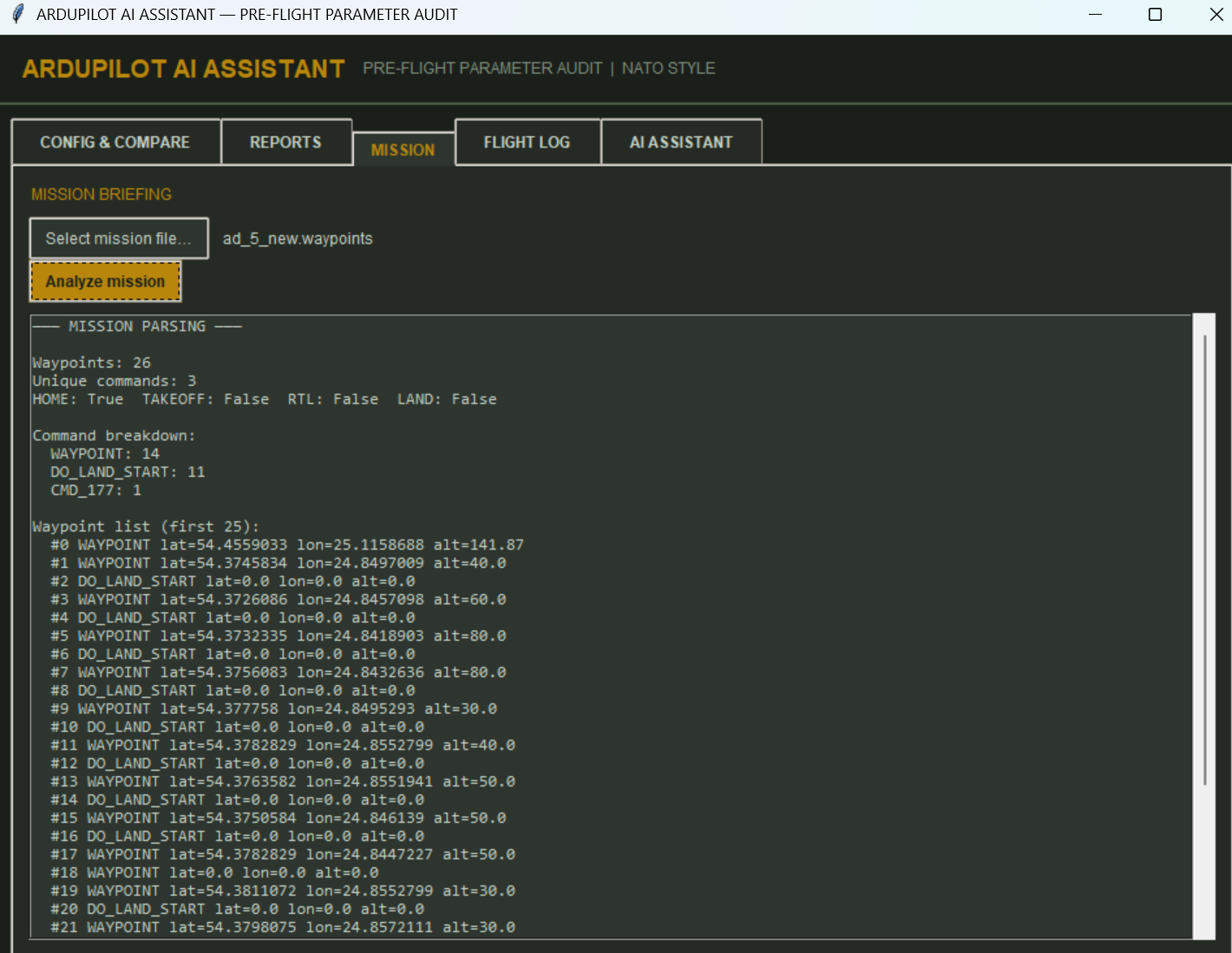
Task: Click the #18 WAYPOINT lat=0.0 line
Action: coord(214,872)
